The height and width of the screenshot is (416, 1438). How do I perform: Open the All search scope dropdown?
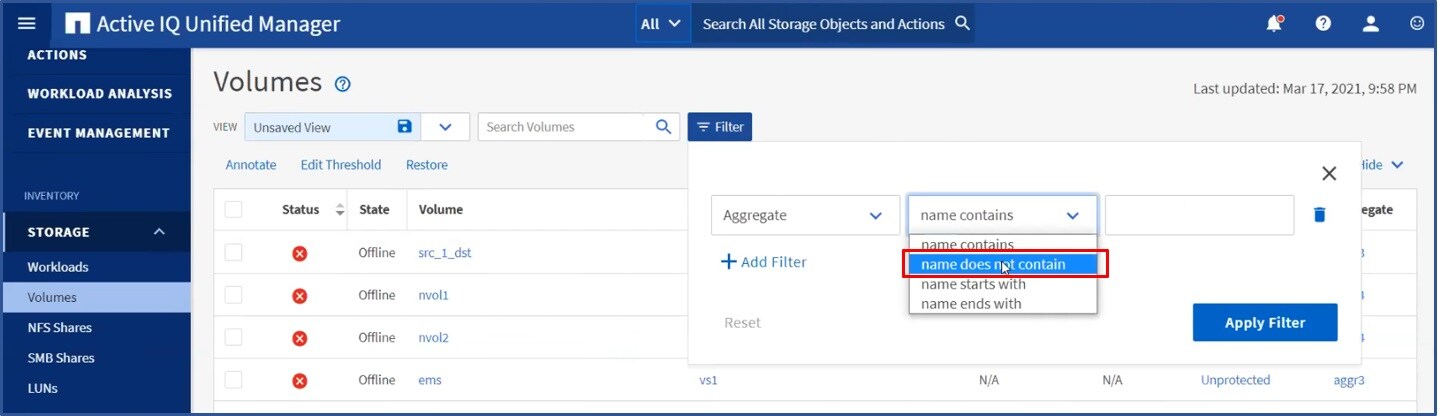660,24
